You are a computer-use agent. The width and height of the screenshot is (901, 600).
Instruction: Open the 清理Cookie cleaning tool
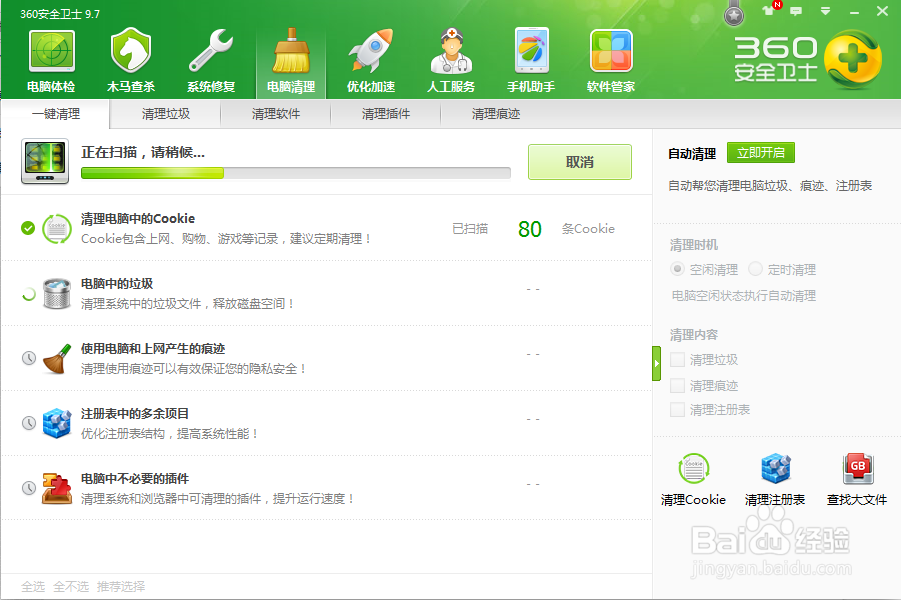[693, 478]
